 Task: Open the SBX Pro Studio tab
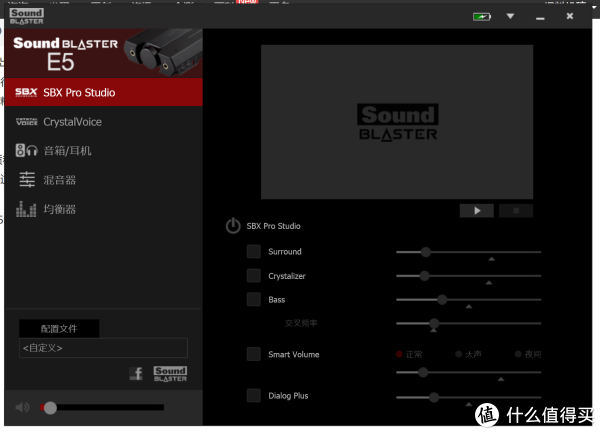(103, 92)
